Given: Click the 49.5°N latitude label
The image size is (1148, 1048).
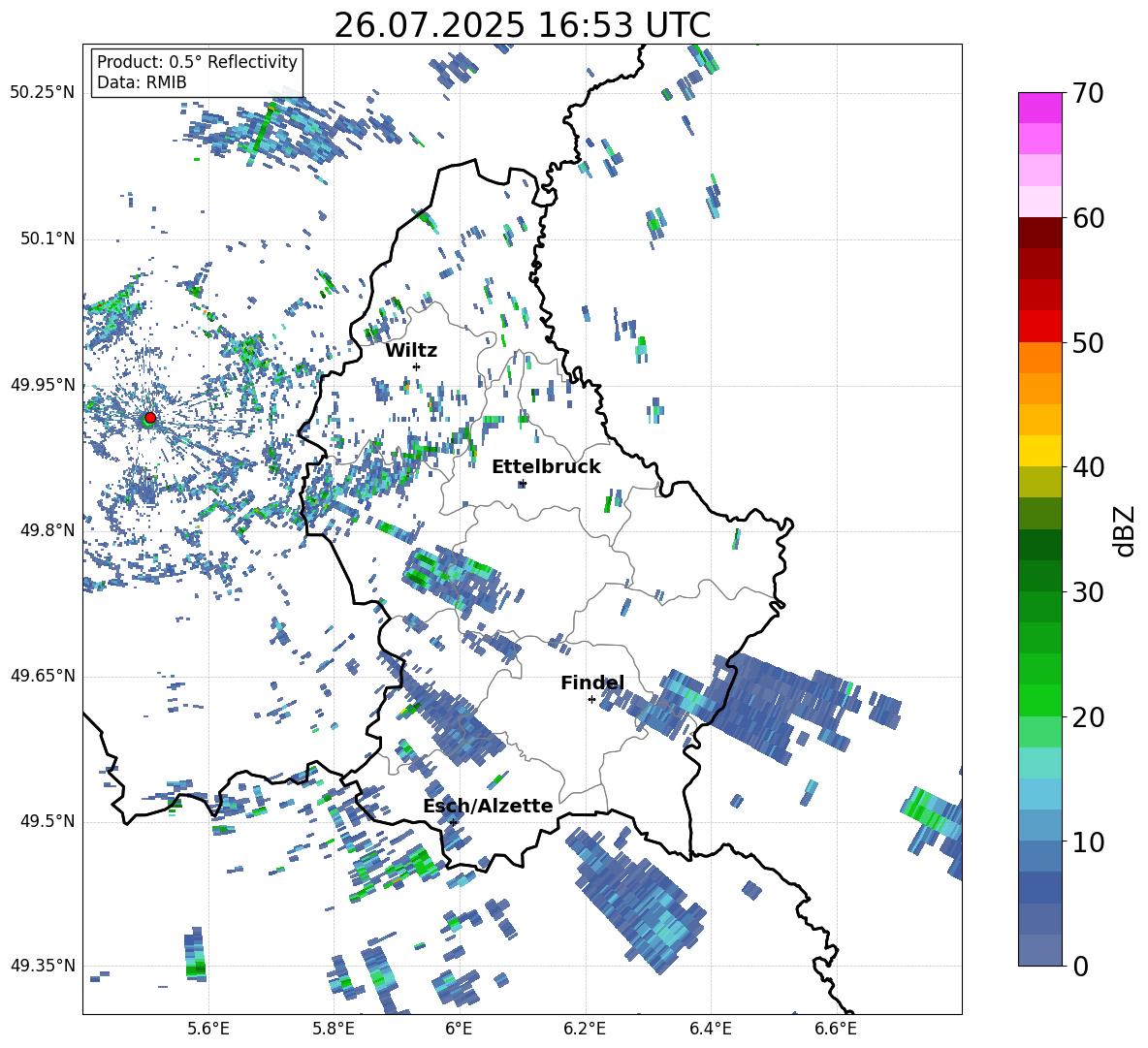Looking at the screenshot, I should tap(48, 822).
